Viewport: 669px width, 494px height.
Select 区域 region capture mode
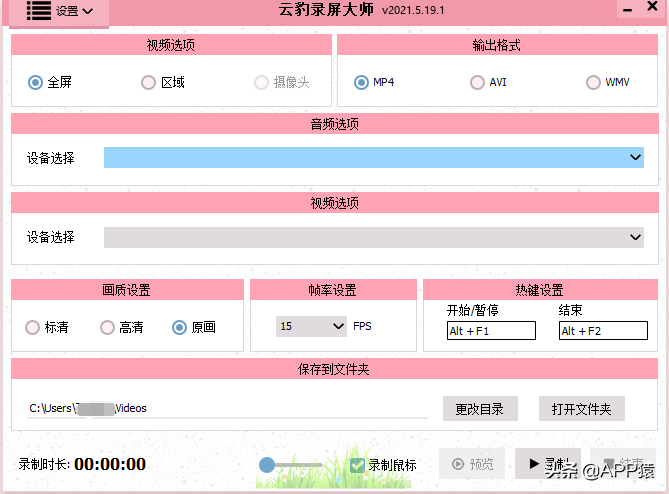[149, 83]
